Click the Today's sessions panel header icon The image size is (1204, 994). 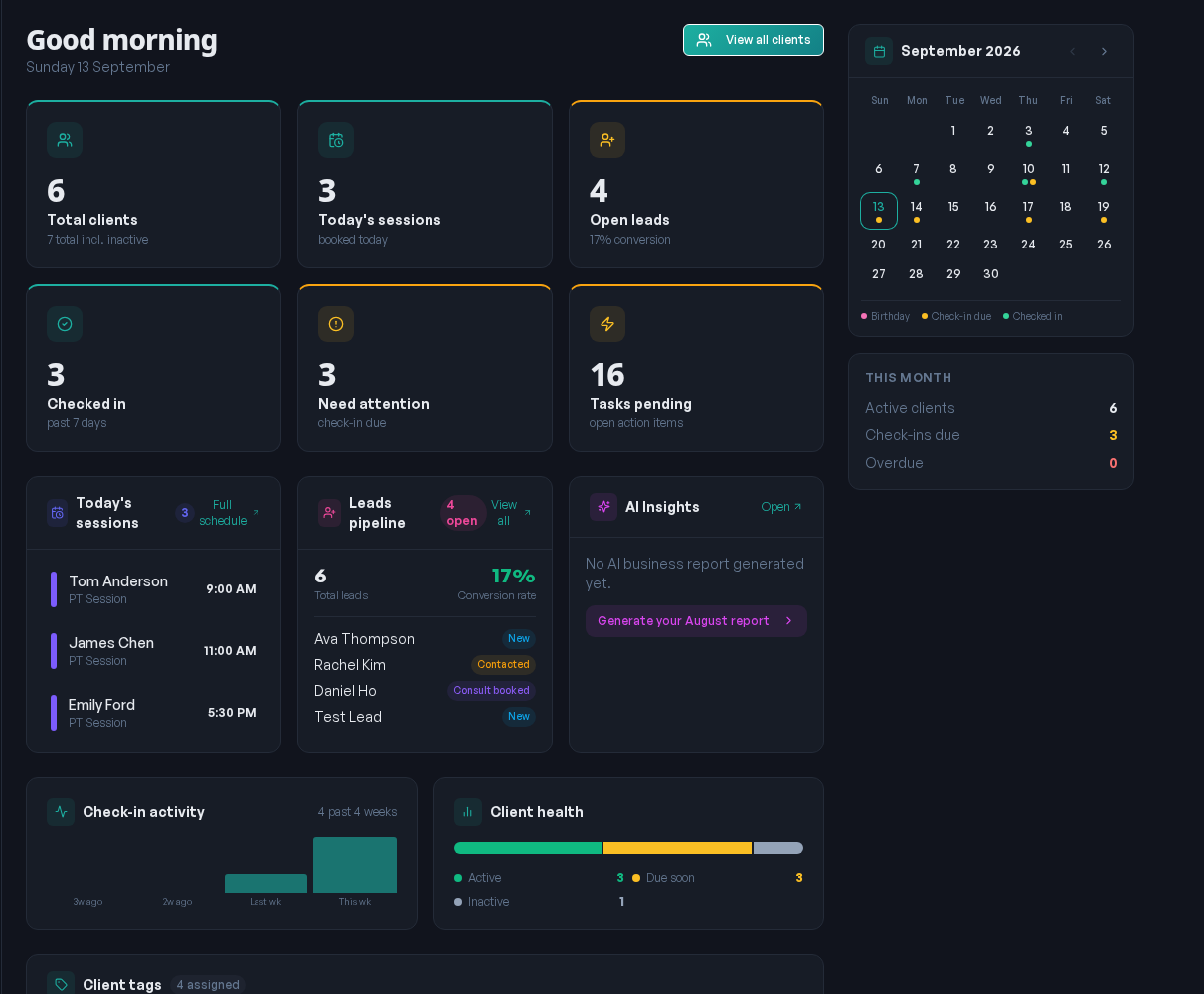coord(58,513)
